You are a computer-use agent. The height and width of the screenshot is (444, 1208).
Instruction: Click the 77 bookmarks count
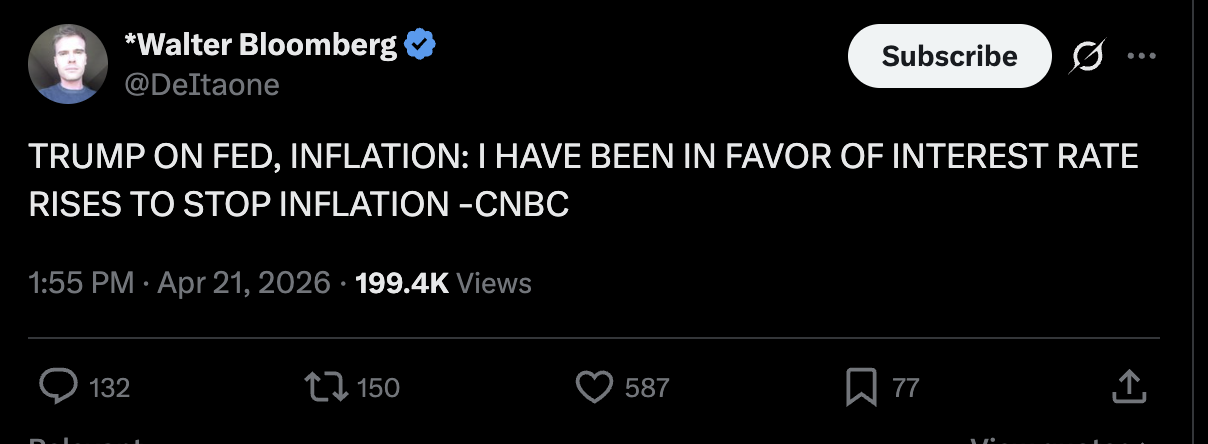click(x=905, y=388)
